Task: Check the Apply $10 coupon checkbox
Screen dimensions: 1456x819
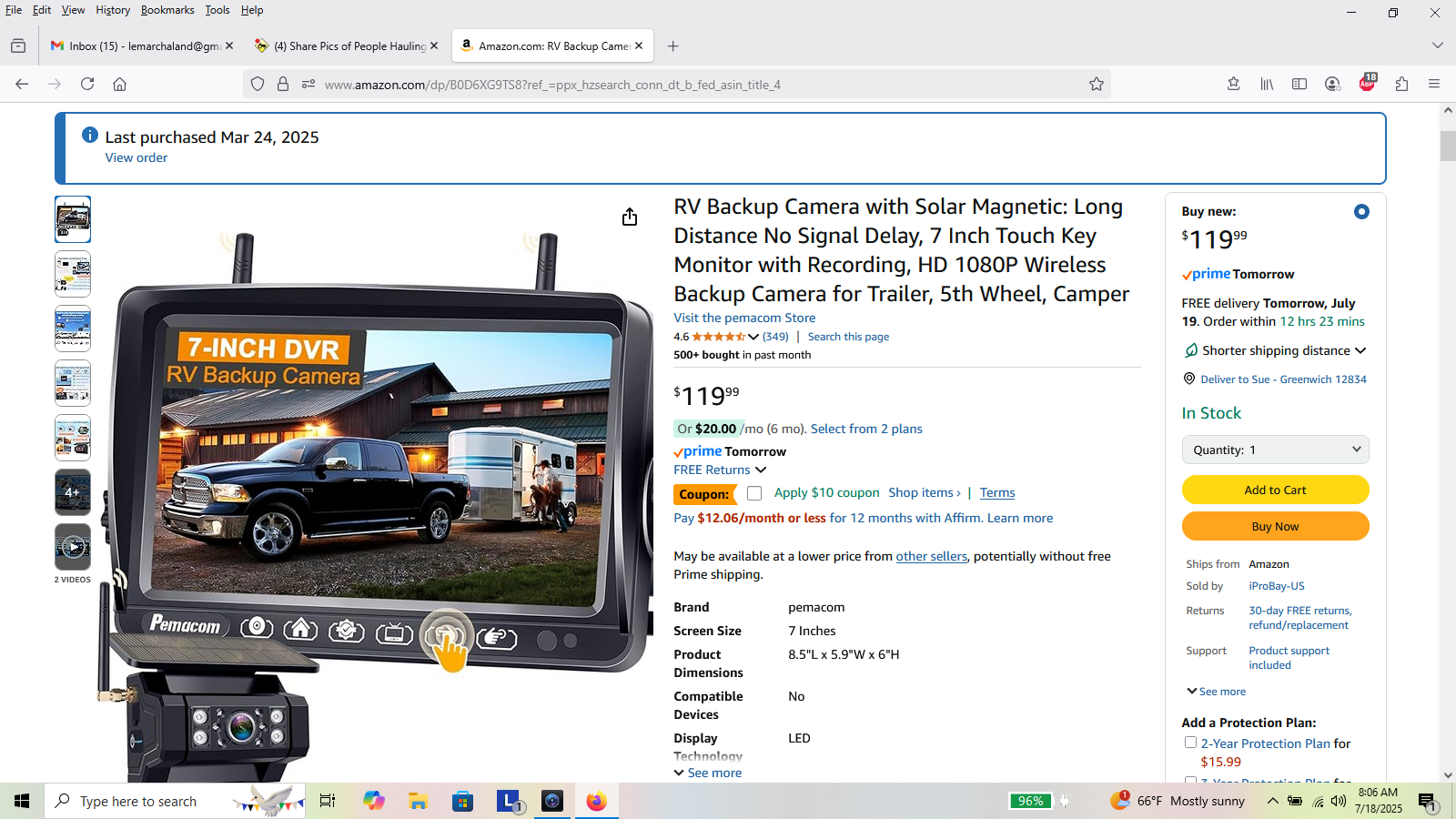Action: [x=754, y=493]
